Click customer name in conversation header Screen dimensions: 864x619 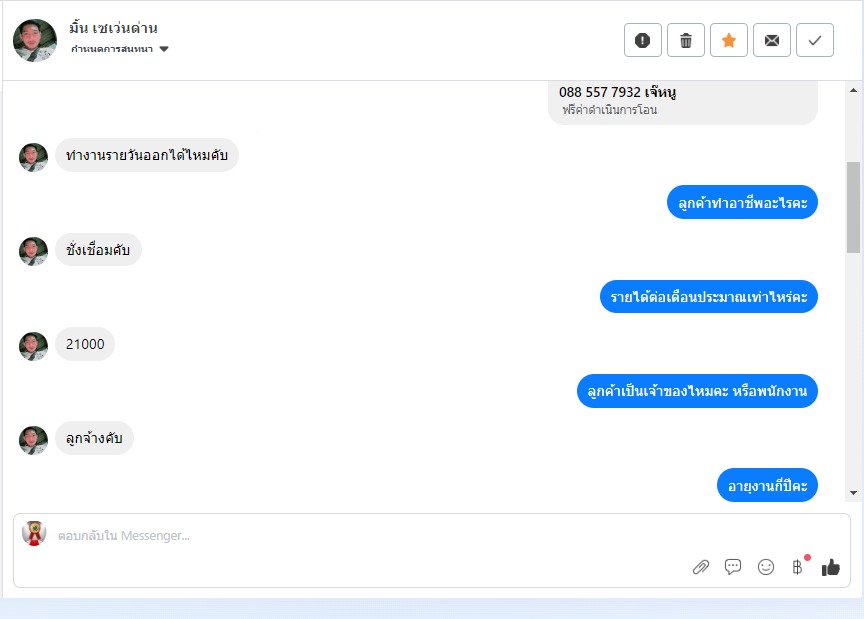pos(114,28)
